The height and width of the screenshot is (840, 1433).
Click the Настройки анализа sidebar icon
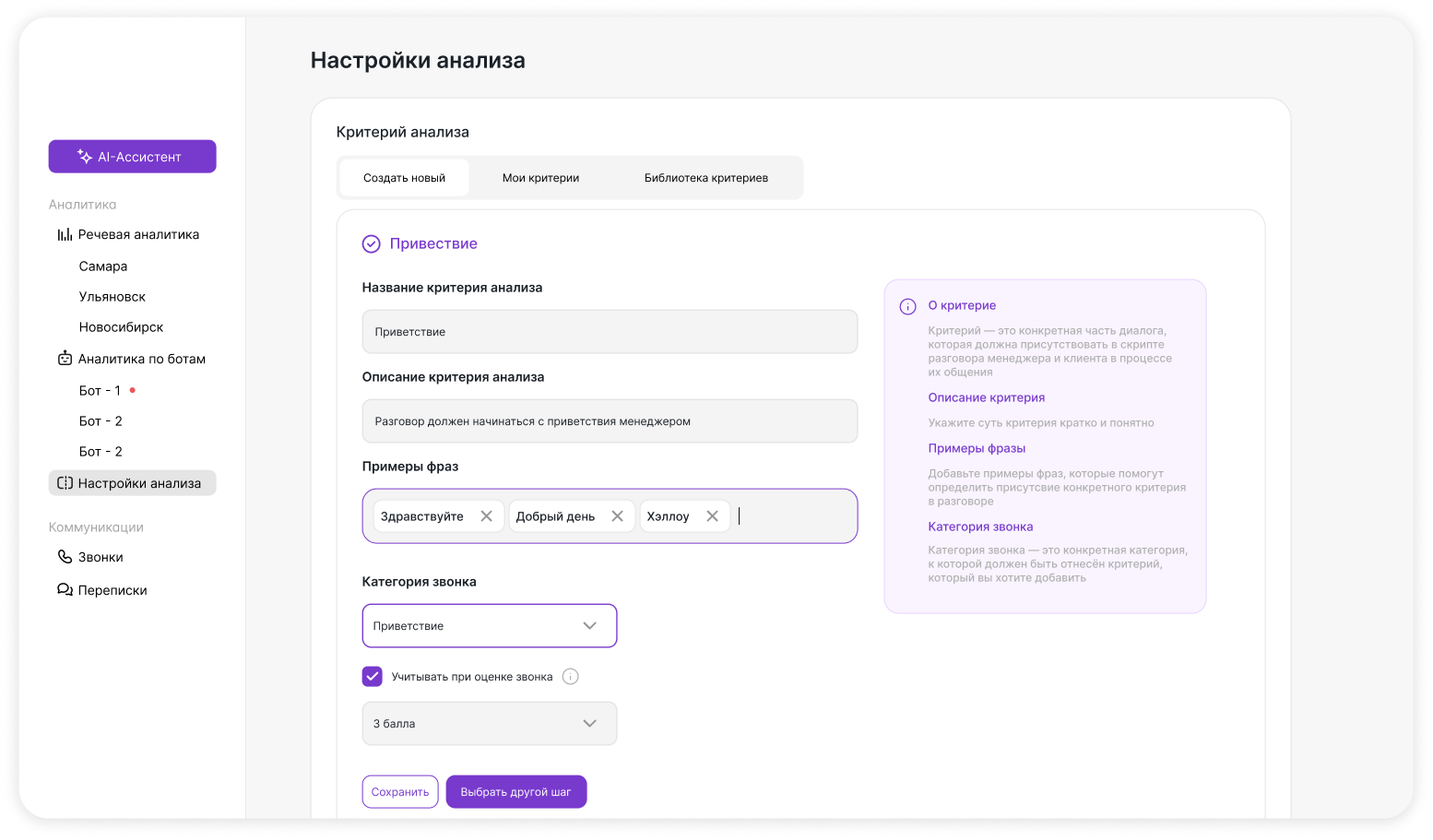pos(65,483)
